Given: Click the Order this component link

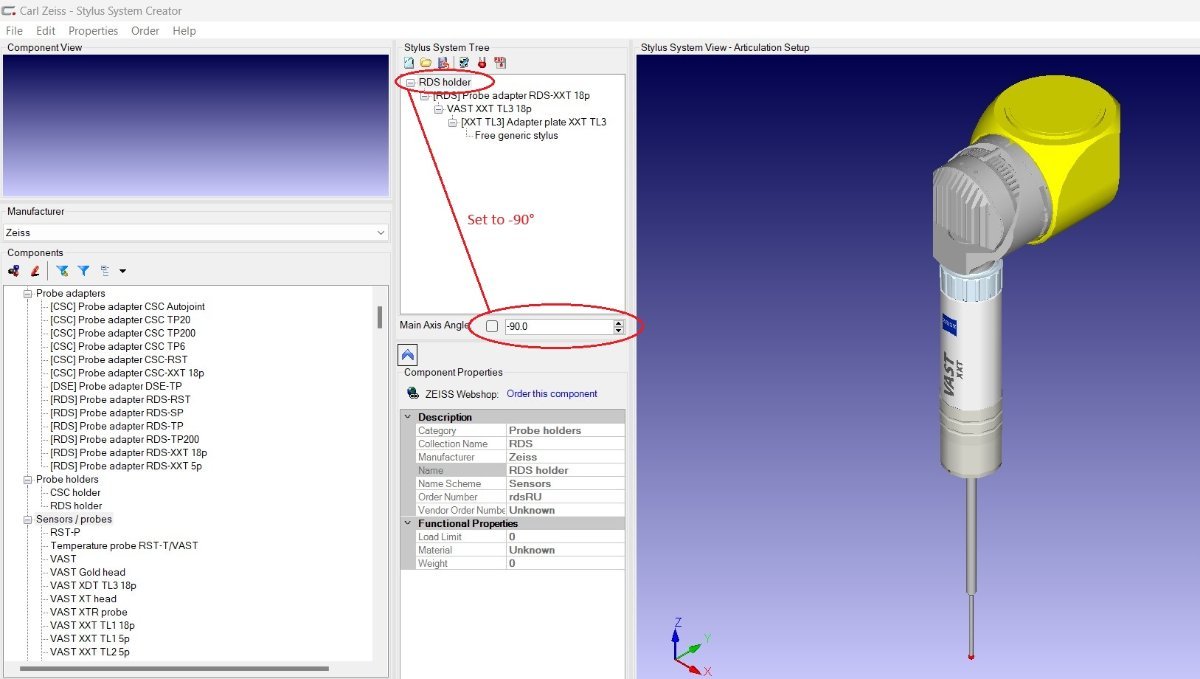Looking at the screenshot, I should 551,394.
